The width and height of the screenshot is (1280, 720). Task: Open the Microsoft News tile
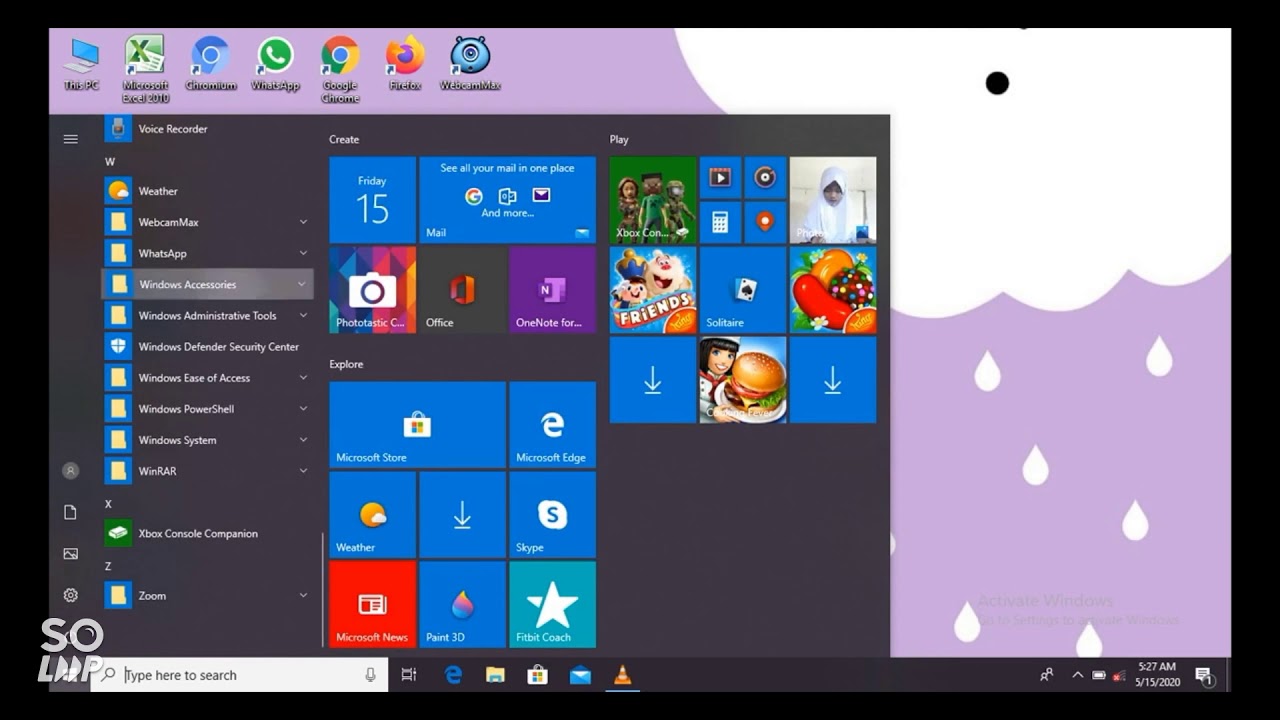click(x=372, y=604)
